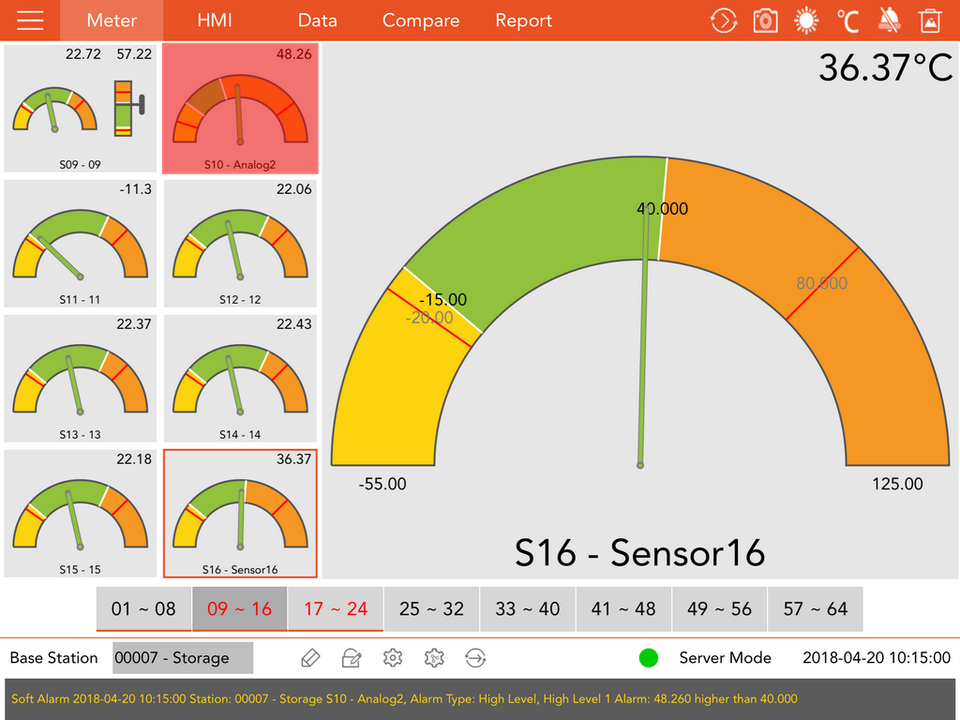Select the S14 - 14 meter tile
Viewport: 960px width, 720px height.
[240, 378]
